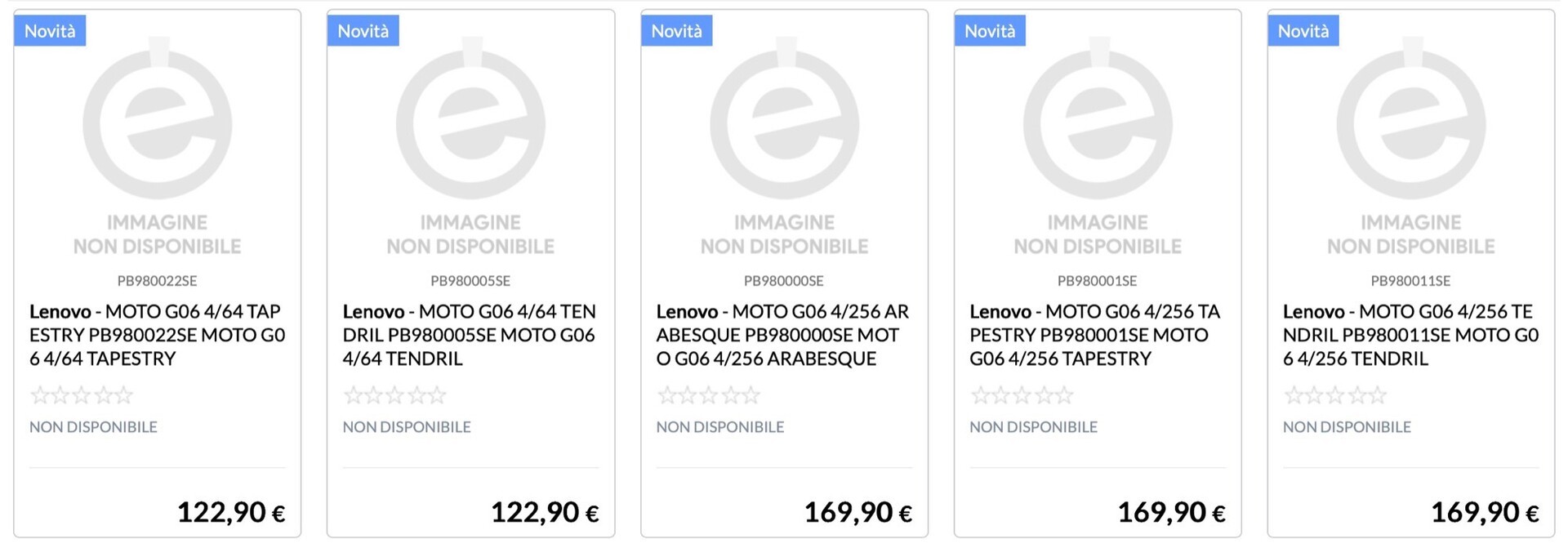Click 169,90 € price on ARABESQUE card
This screenshot has height=548, width=1568.
(857, 513)
